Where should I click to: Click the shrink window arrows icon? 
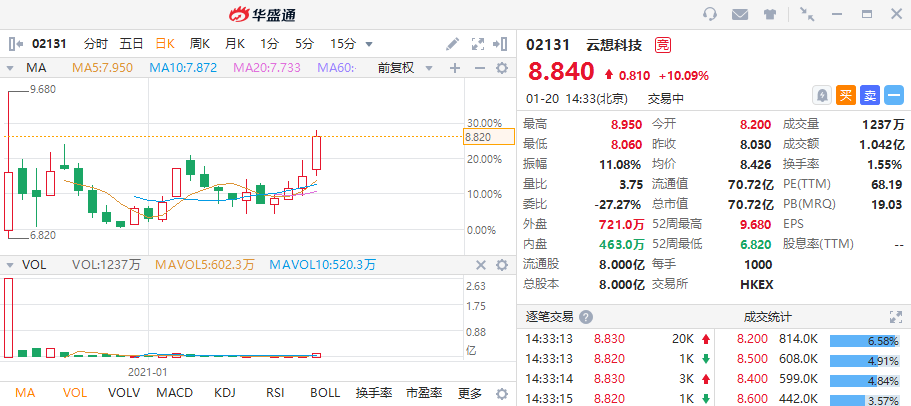point(806,14)
